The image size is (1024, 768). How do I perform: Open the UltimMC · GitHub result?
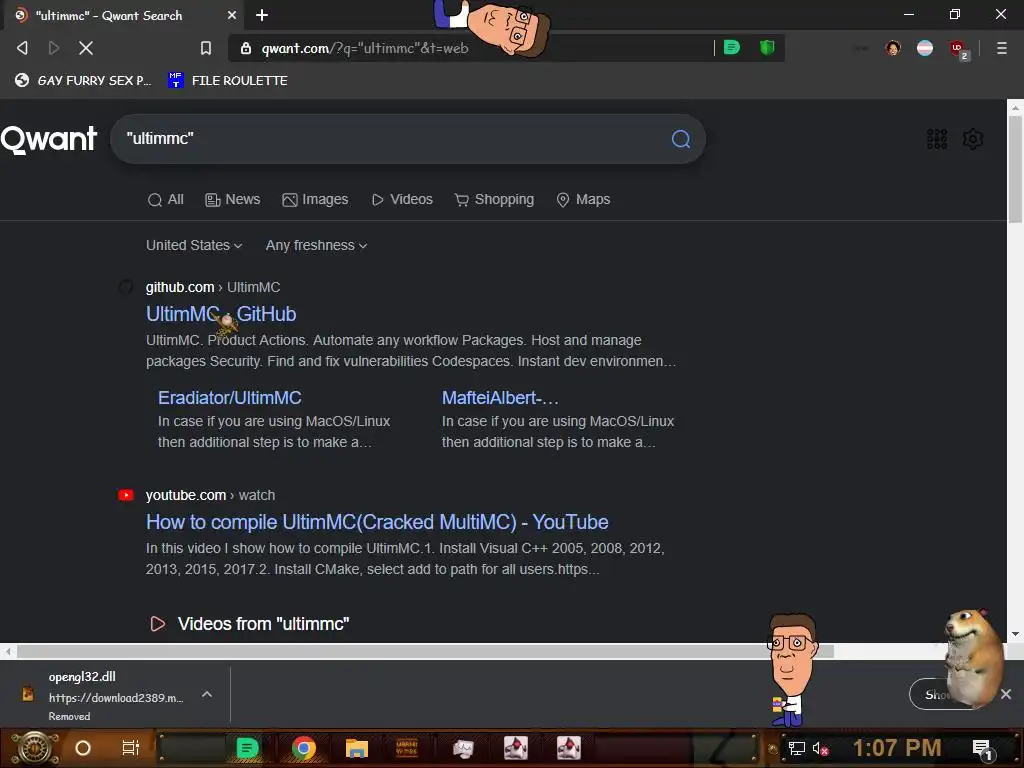221,314
